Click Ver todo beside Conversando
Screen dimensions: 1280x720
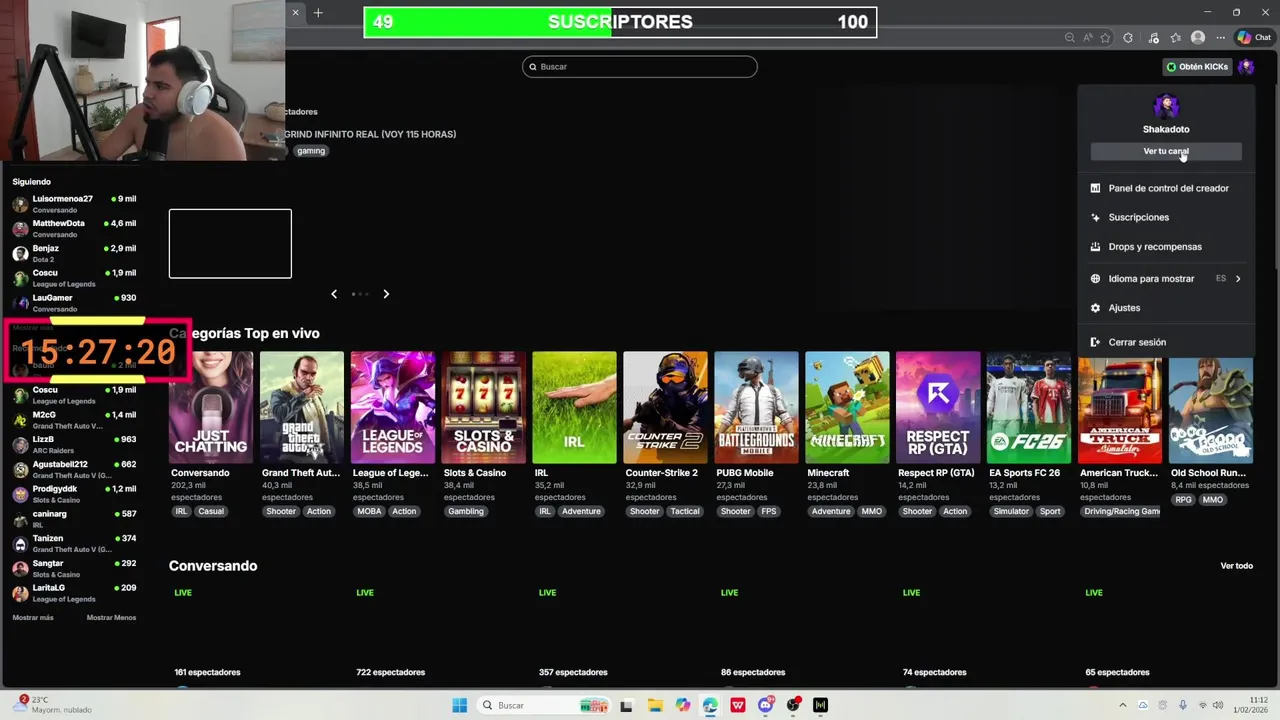[x=1236, y=566]
